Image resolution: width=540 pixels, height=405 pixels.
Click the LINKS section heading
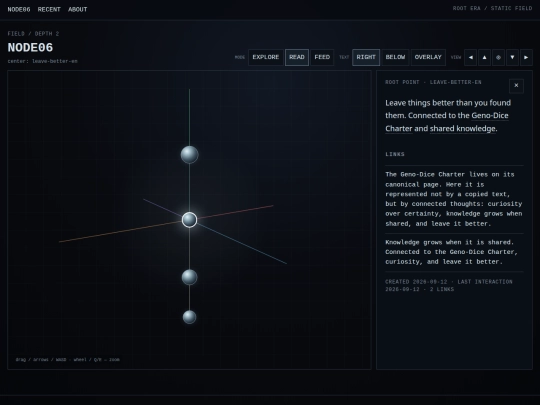395,154
